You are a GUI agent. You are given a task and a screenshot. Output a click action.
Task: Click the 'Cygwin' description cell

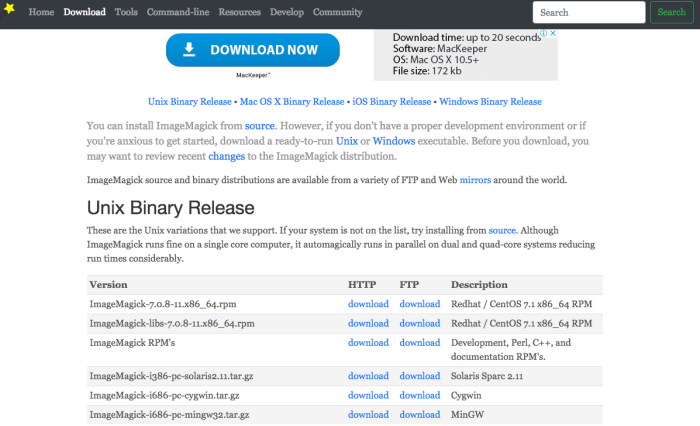[x=466, y=395]
